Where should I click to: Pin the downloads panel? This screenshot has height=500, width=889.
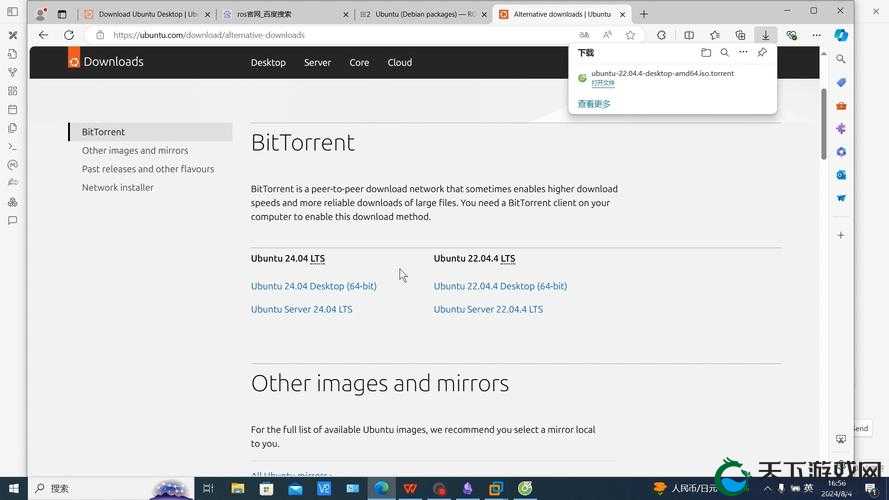pos(762,53)
